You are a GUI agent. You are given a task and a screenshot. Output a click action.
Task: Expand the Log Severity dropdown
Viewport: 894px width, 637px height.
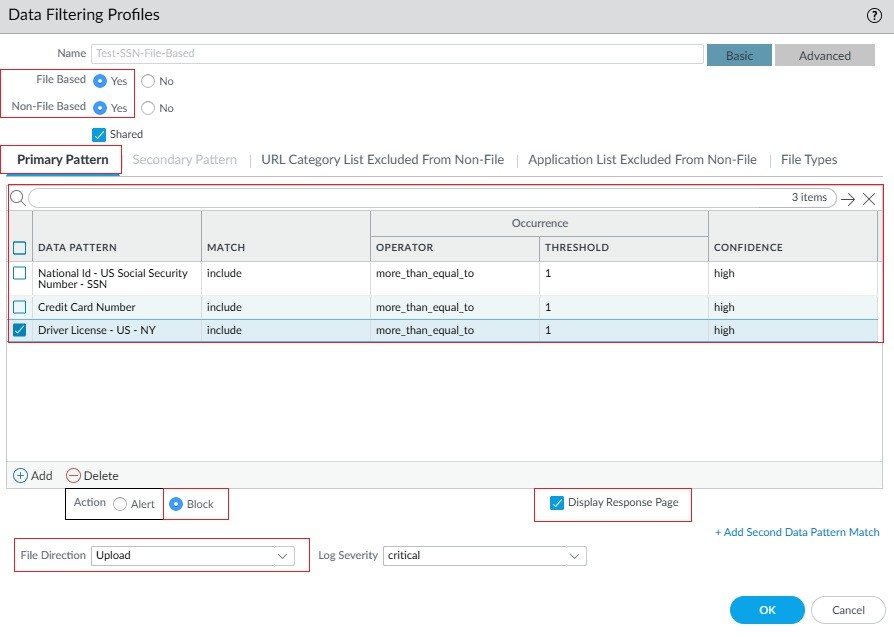point(484,555)
